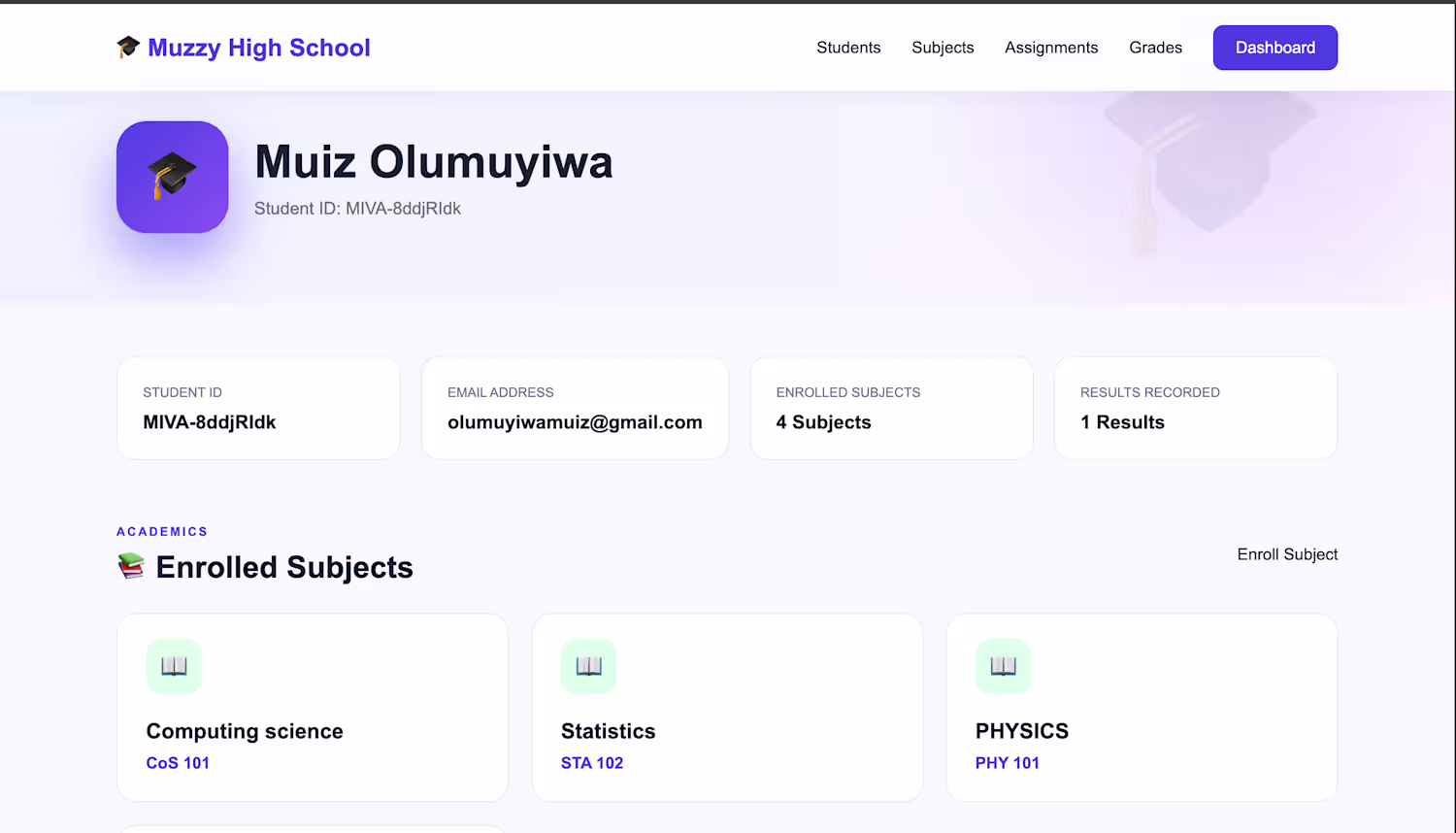Click the Enrolled Subjects count card
The image size is (1456, 833).
pyautogui.click(x=891, y=408)
